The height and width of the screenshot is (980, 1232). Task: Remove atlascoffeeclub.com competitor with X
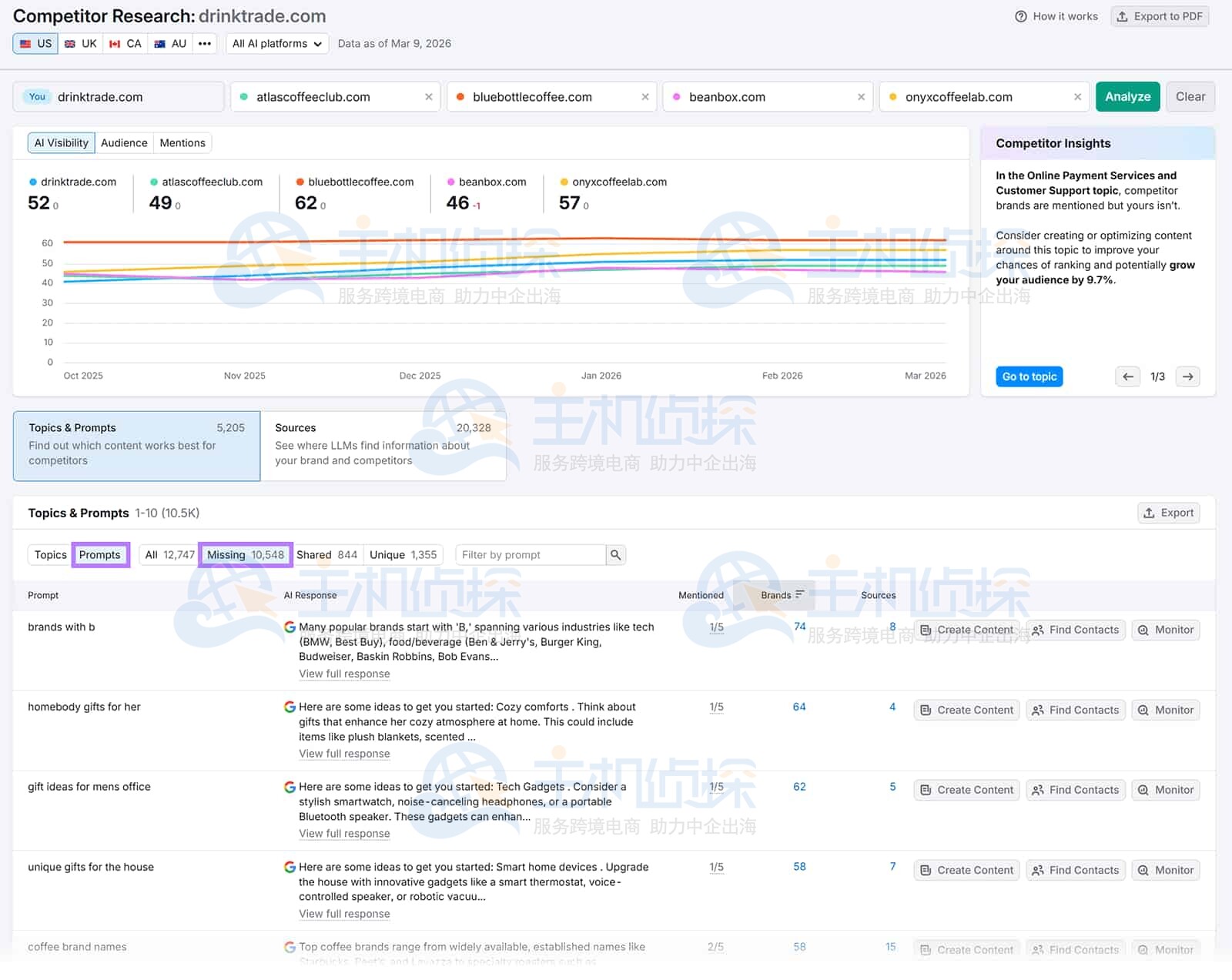pos(429,97)
